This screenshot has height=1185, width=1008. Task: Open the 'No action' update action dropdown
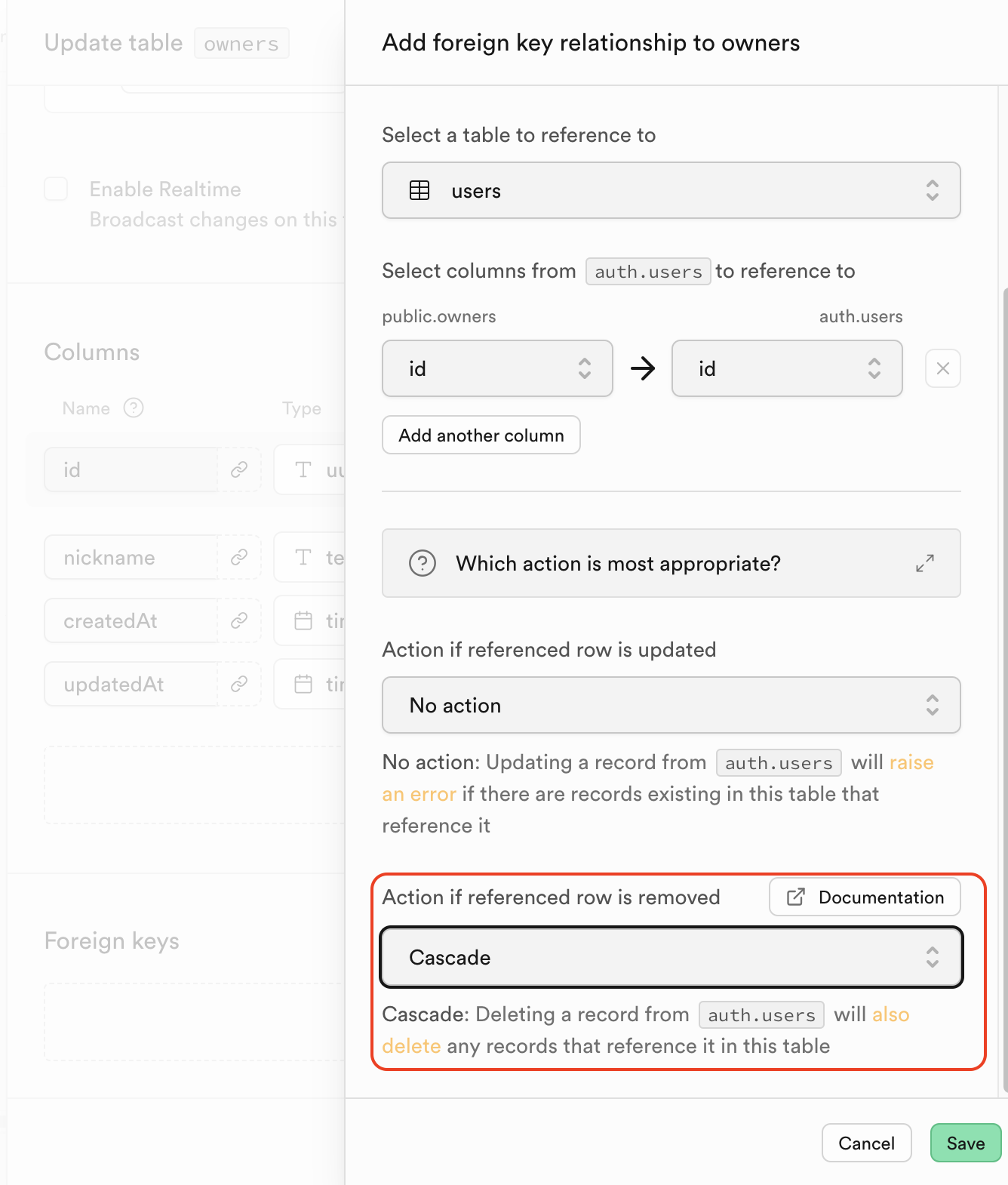[671, 705]
